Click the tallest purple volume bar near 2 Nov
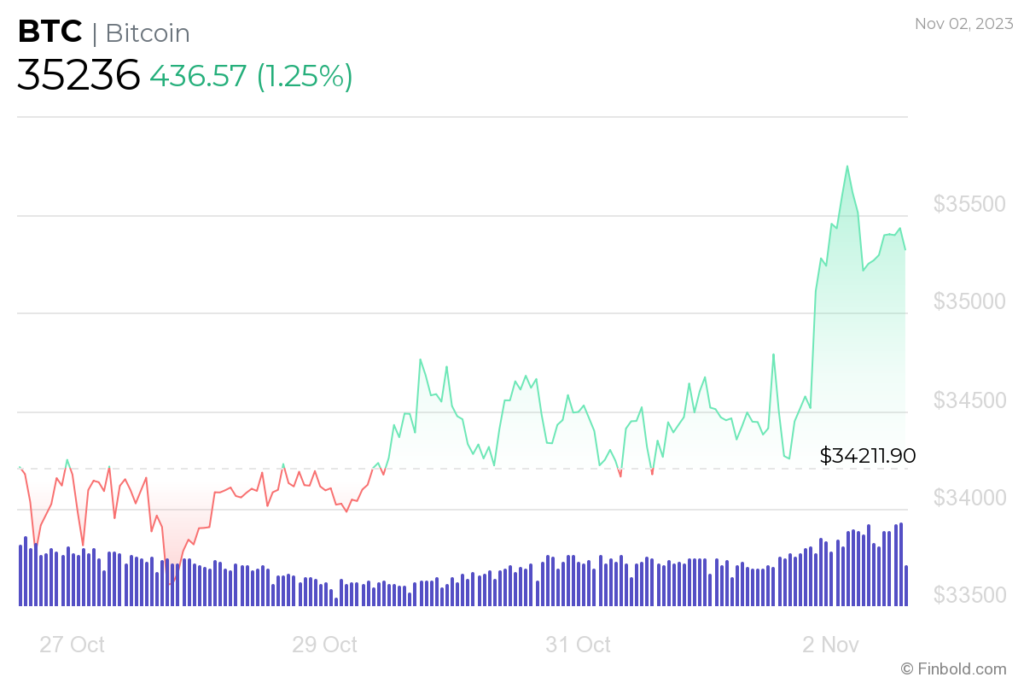Viewport: 1024px width, 683px height. tap(901, 564)
